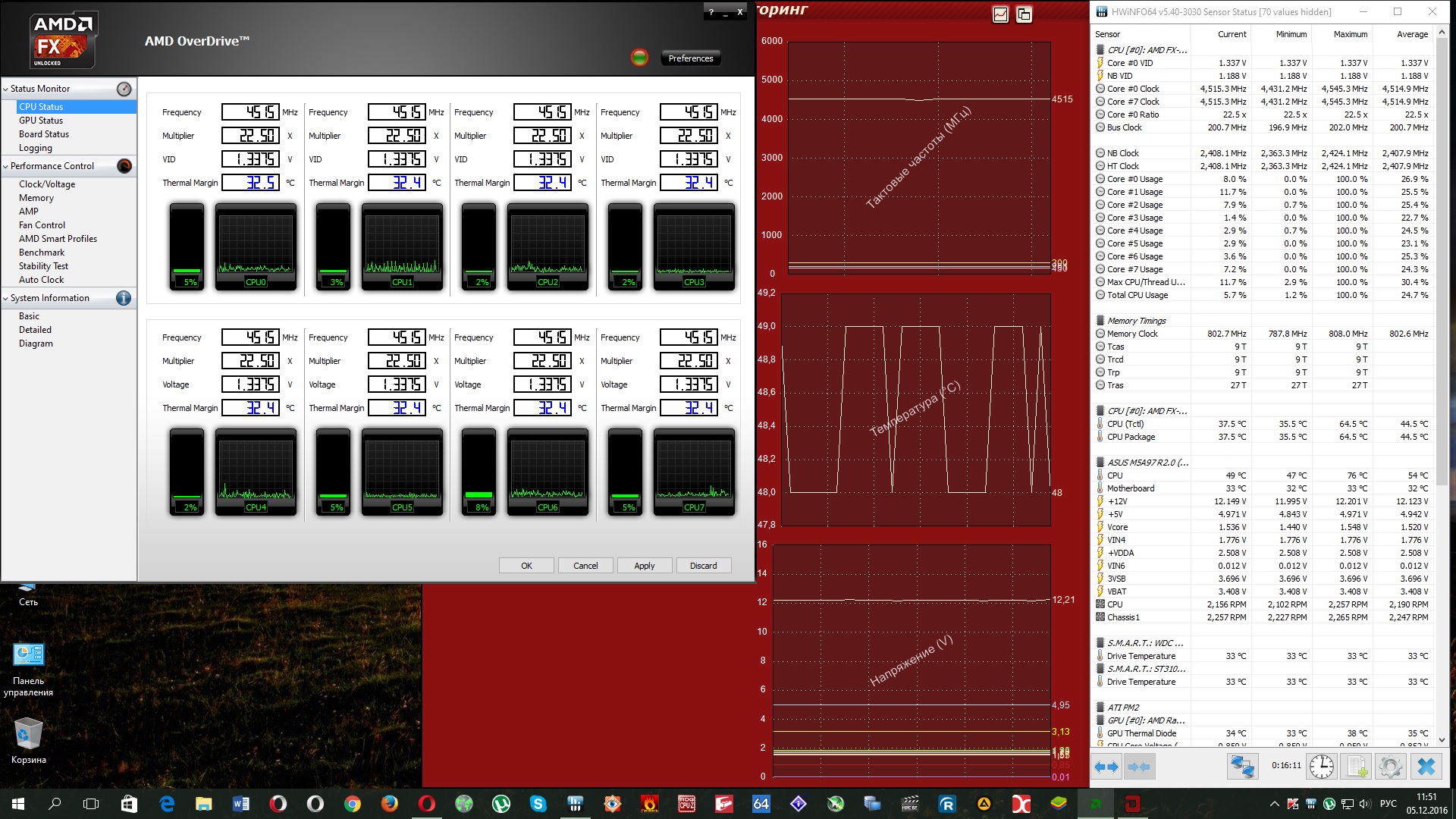Select GPU Status in sidebar
The width and height of the screenshot is (1456, 819).
point(41,121)
